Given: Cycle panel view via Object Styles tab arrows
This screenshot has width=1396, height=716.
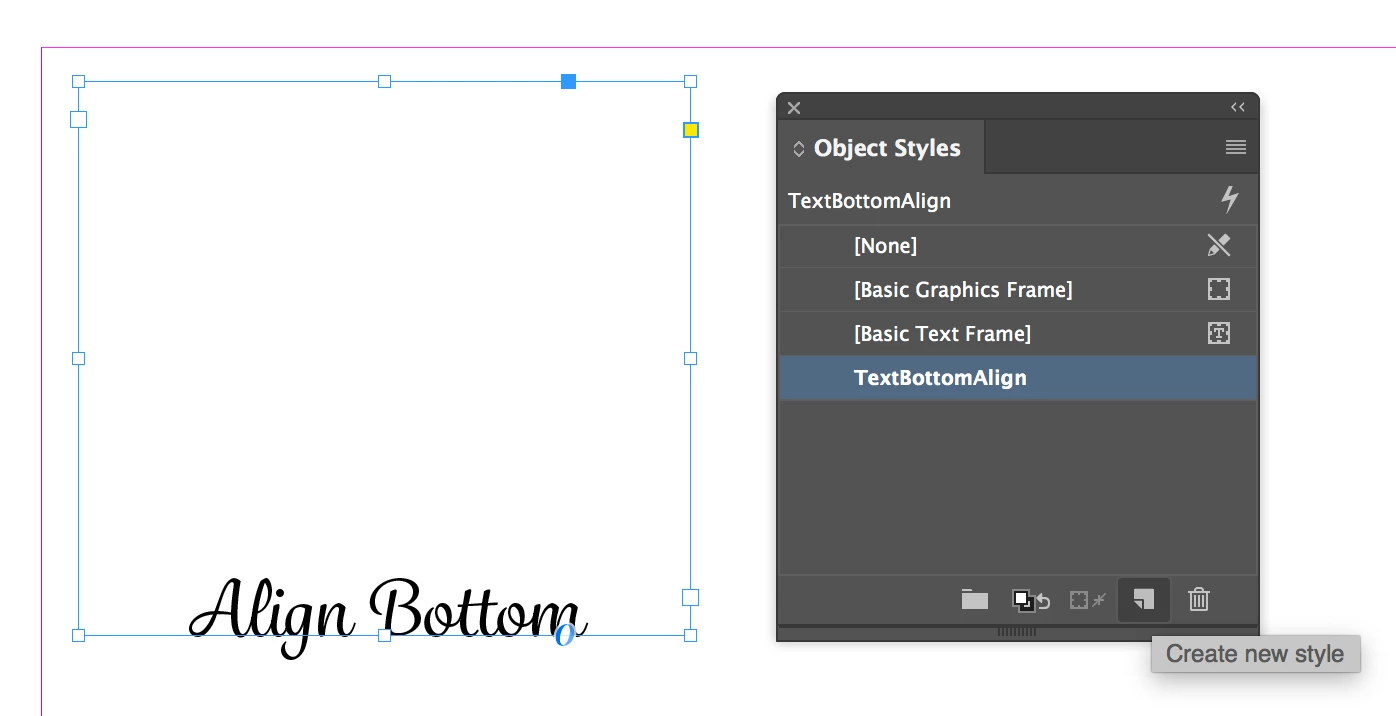Looking at the screenshot, I should (x=798, y=149).
